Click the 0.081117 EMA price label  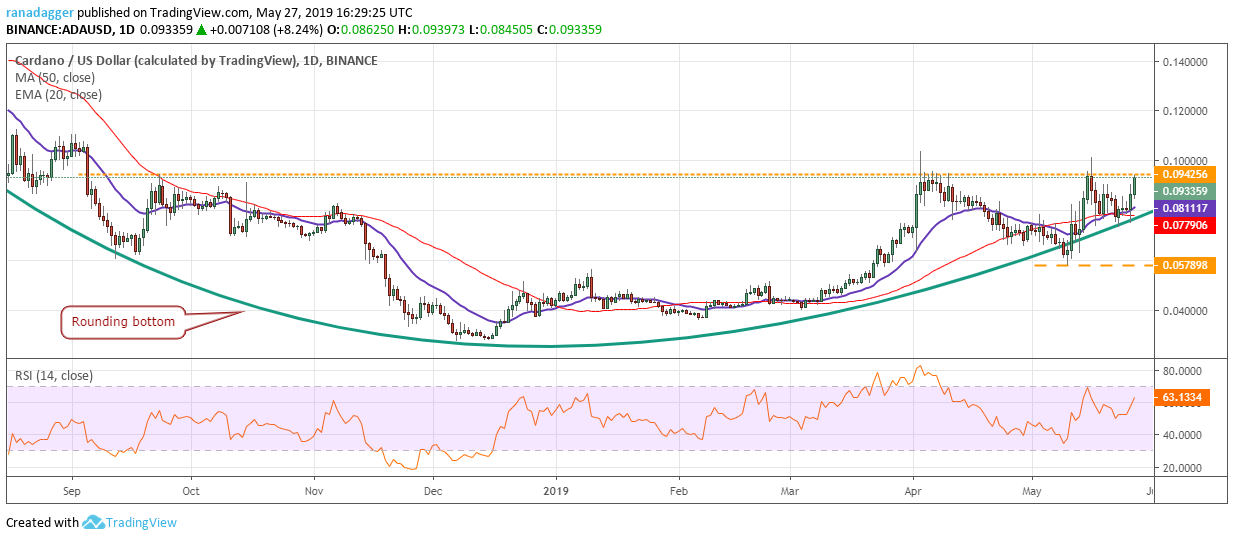(1185, 208)
